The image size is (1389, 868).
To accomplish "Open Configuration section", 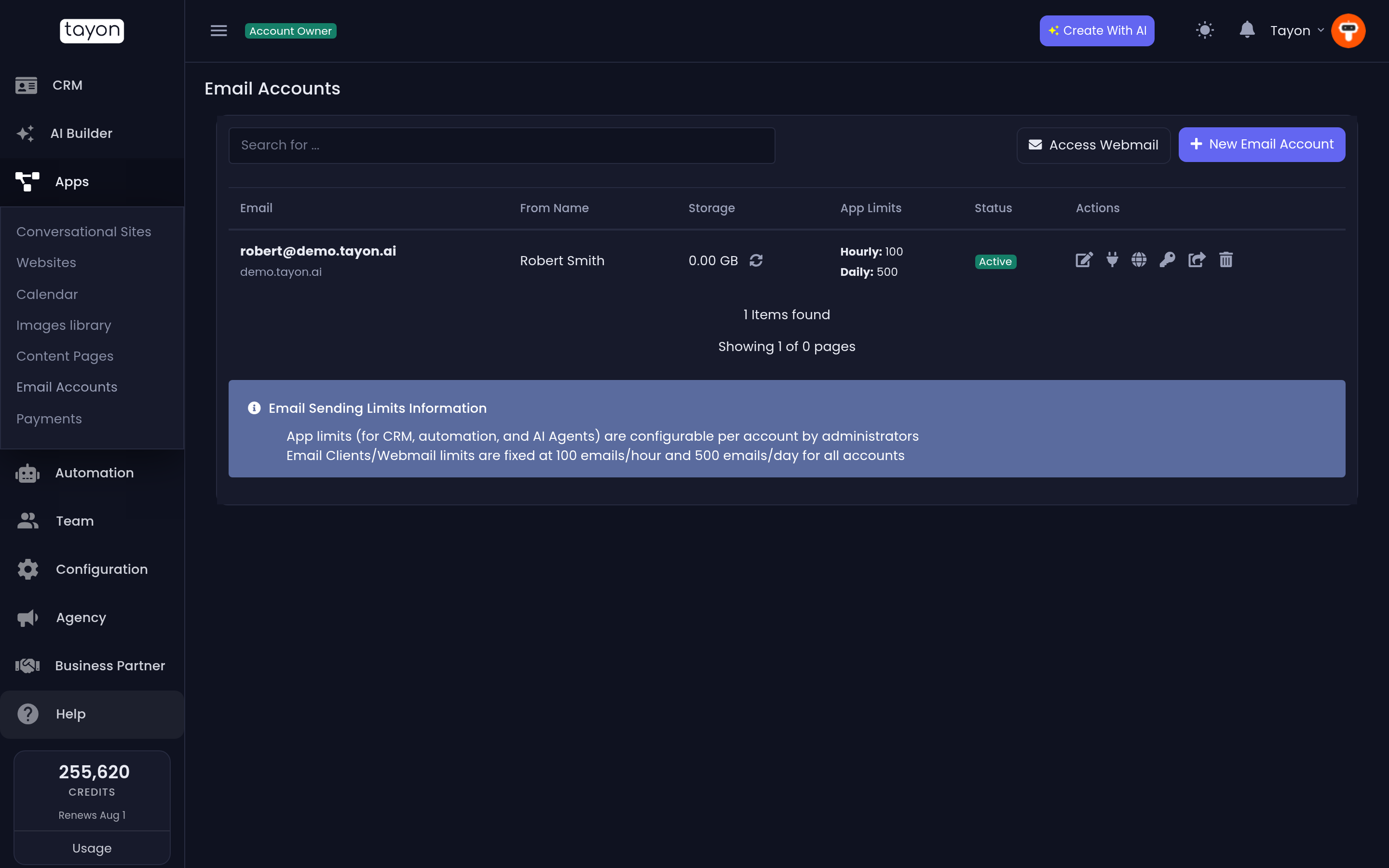I will 92,570.
